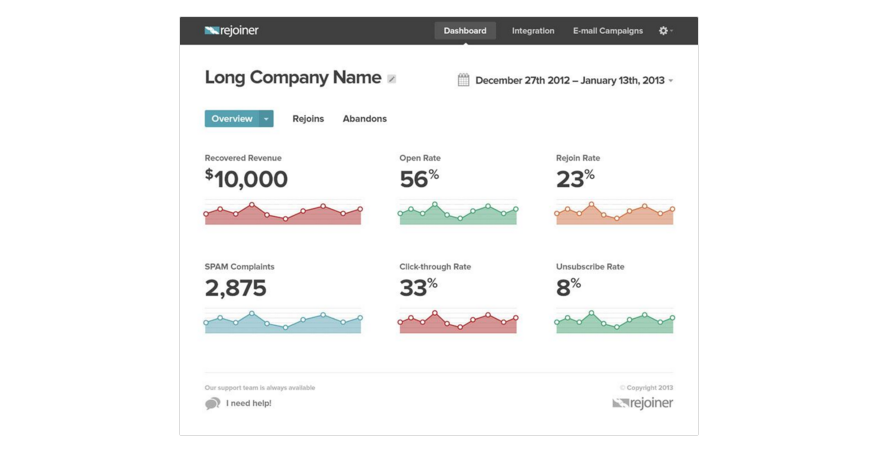Click the Open Rate green chart
Image resolution: width=889 pixels, height=450 pixels.
(x=458, y=214)
